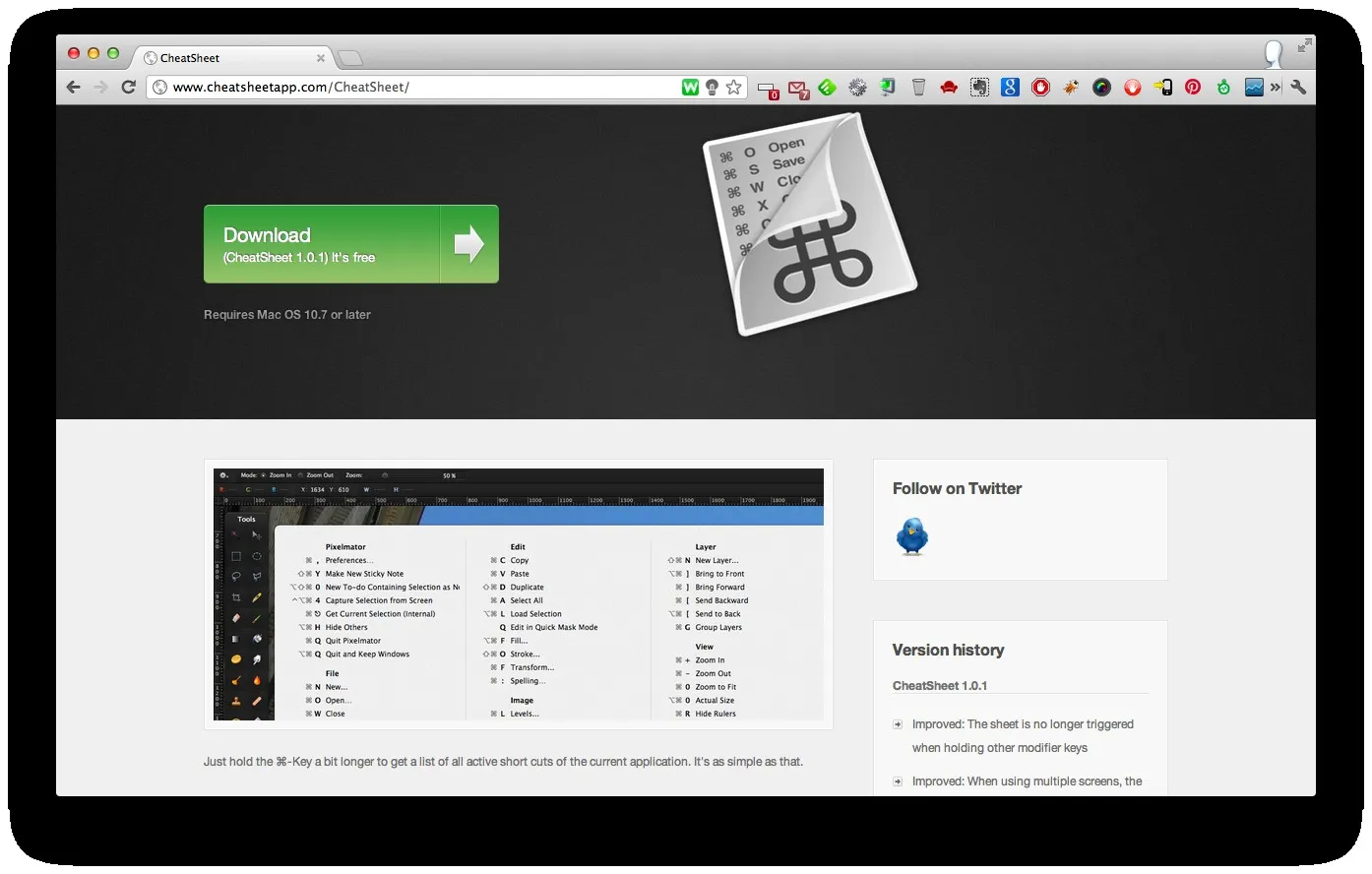1372x874 pixels.
Task: Click the red stop-hand AdBlock icon
Action: 1040,87
